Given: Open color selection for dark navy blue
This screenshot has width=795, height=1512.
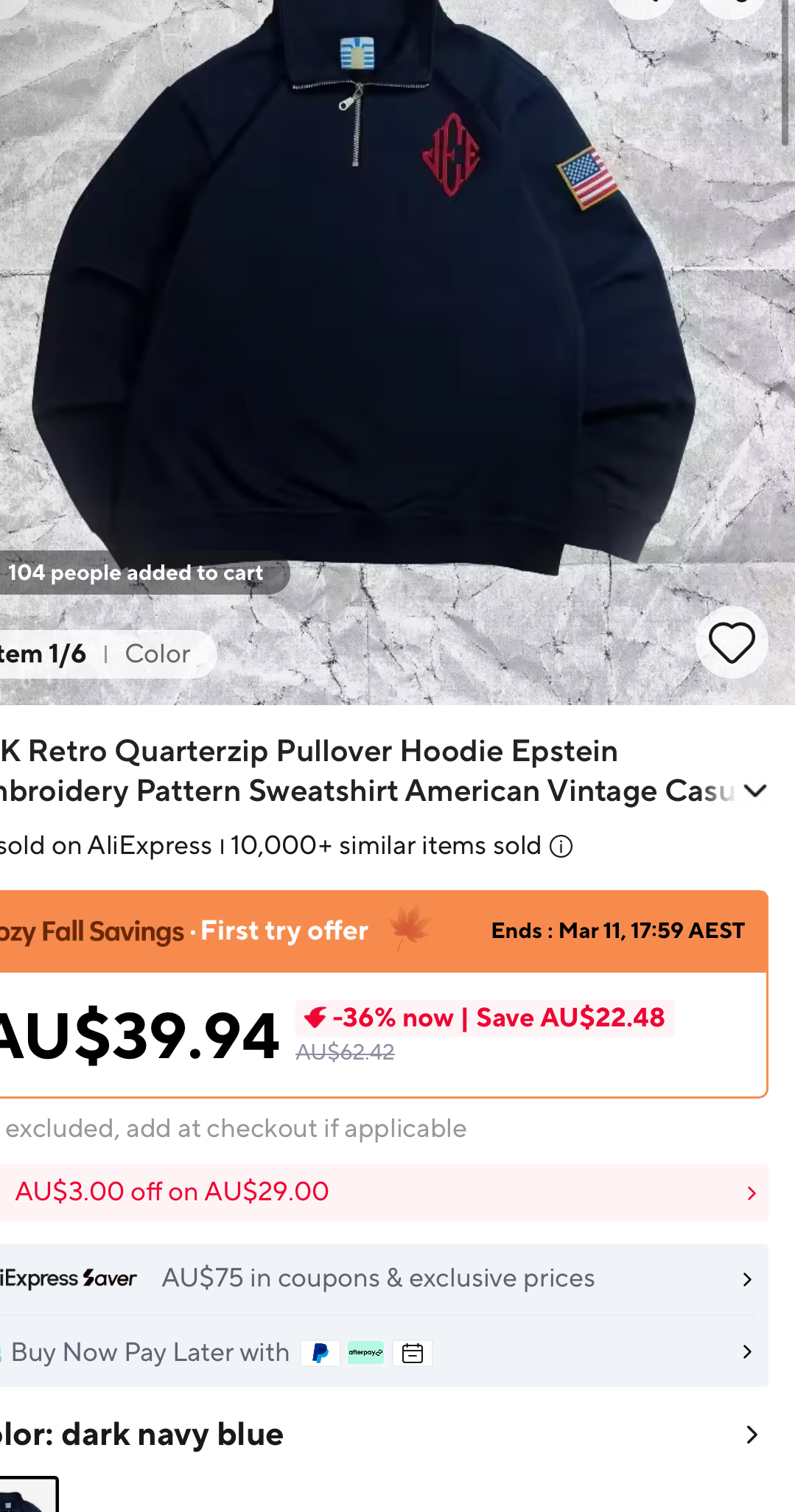Looking at the screenshot, I should pos(384,1435).
